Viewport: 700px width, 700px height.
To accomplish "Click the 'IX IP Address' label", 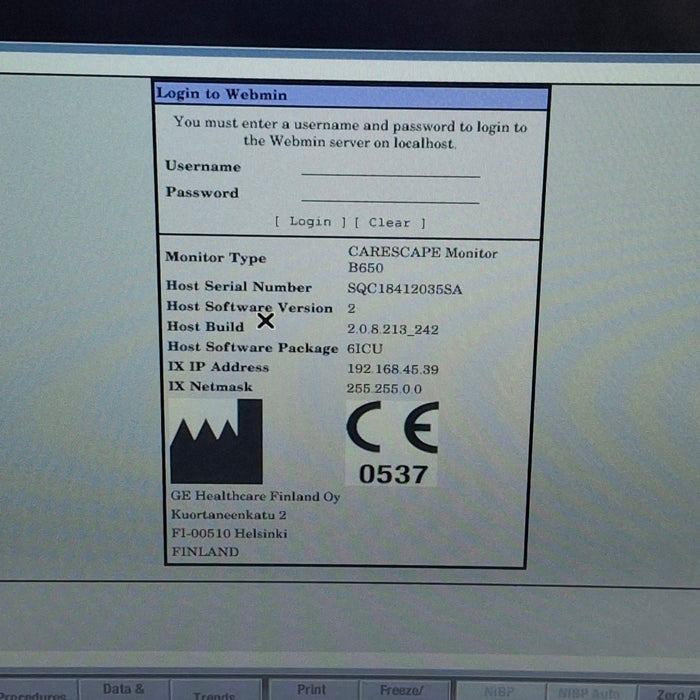I will click(218, 367).
